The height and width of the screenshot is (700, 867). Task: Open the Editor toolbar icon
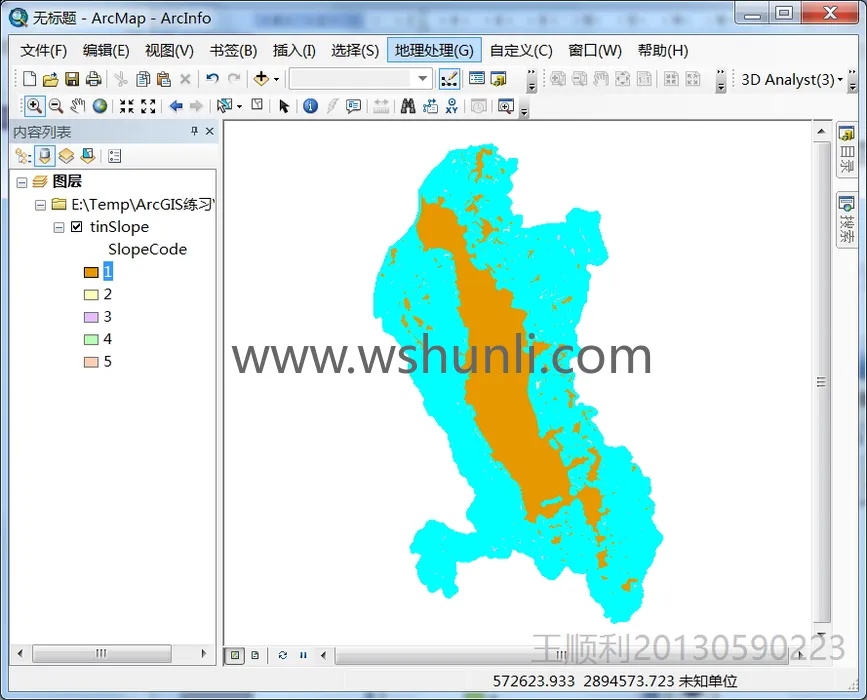pyautogui.click(x=449, y=79)
